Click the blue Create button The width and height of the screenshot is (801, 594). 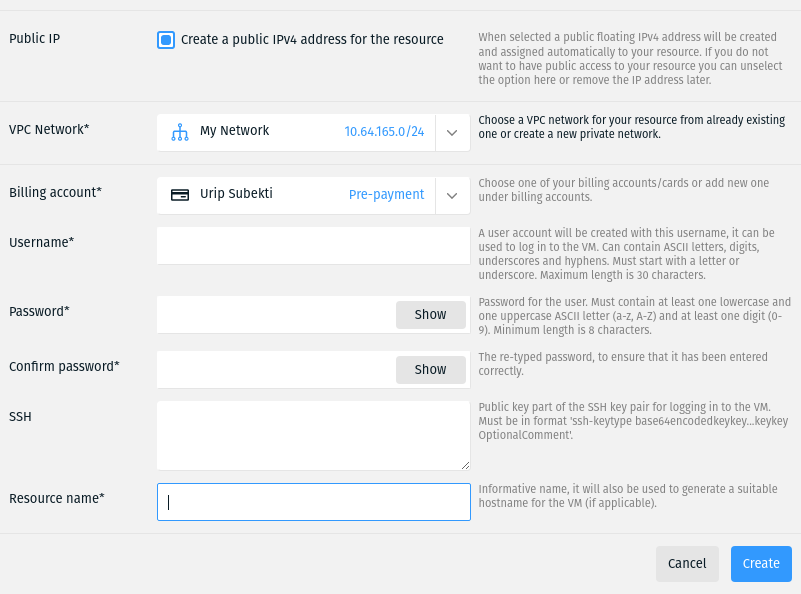click(x=761, y=563)
